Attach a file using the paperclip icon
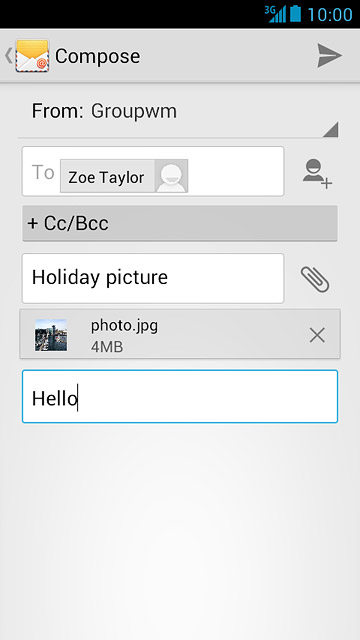 click(x=315, y=279)
